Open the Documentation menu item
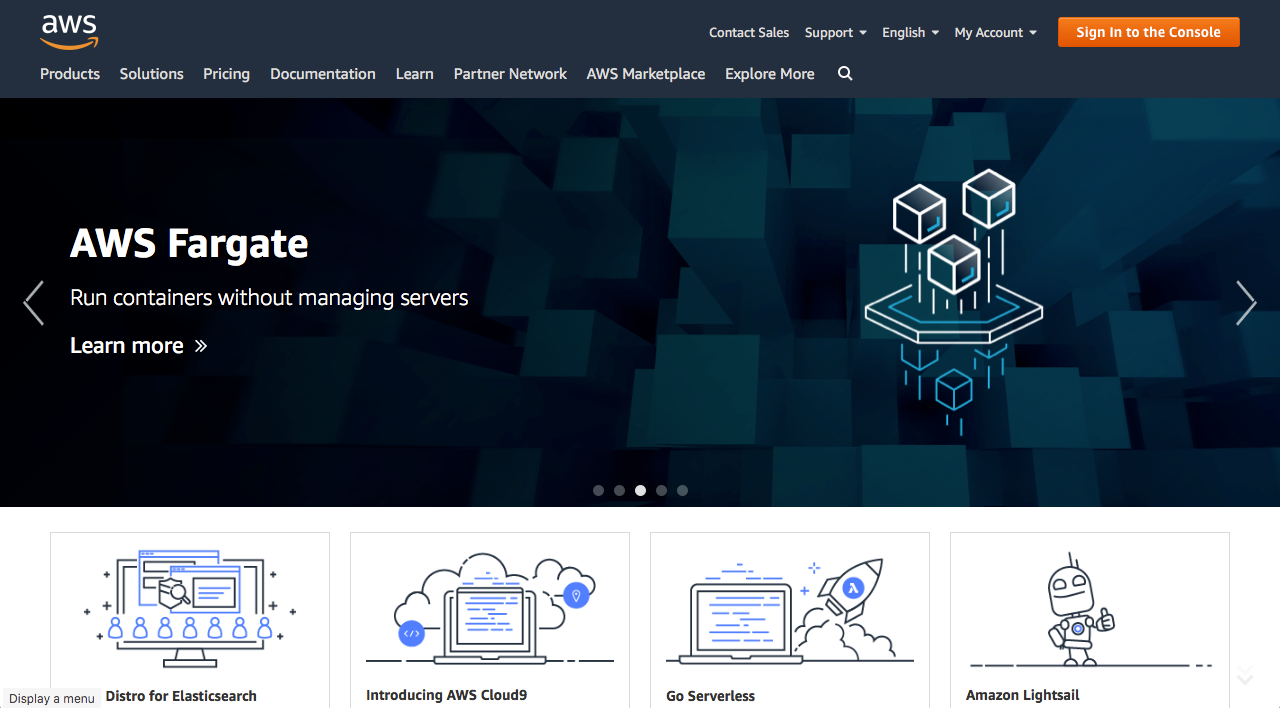This screenshot has width=1280, height=708. [323, 74]
